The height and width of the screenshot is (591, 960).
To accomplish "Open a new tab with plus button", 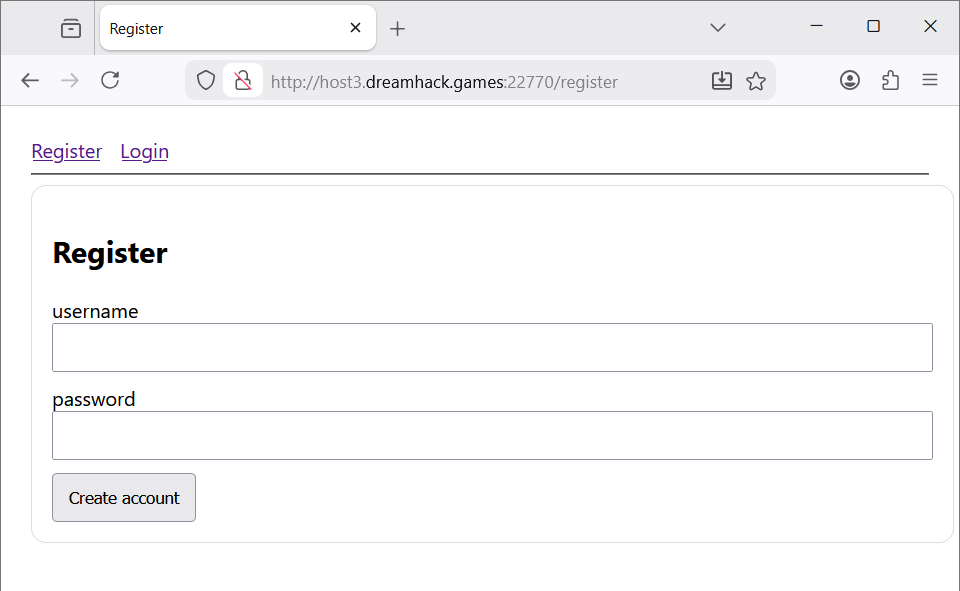I will tap(397, 28).
